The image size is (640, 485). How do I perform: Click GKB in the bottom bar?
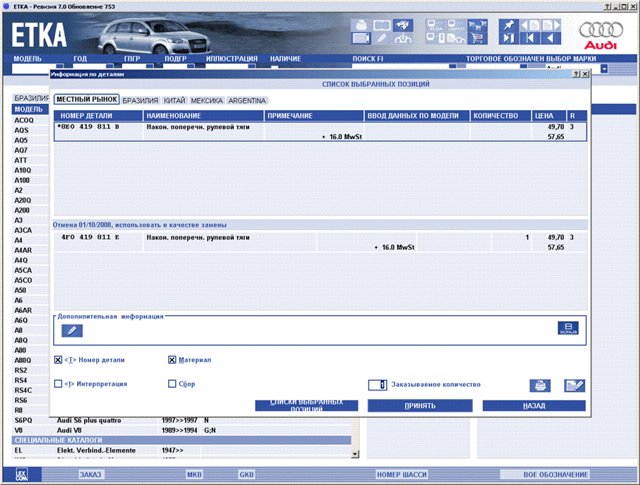pyautogui.click(x=247, y=474)
